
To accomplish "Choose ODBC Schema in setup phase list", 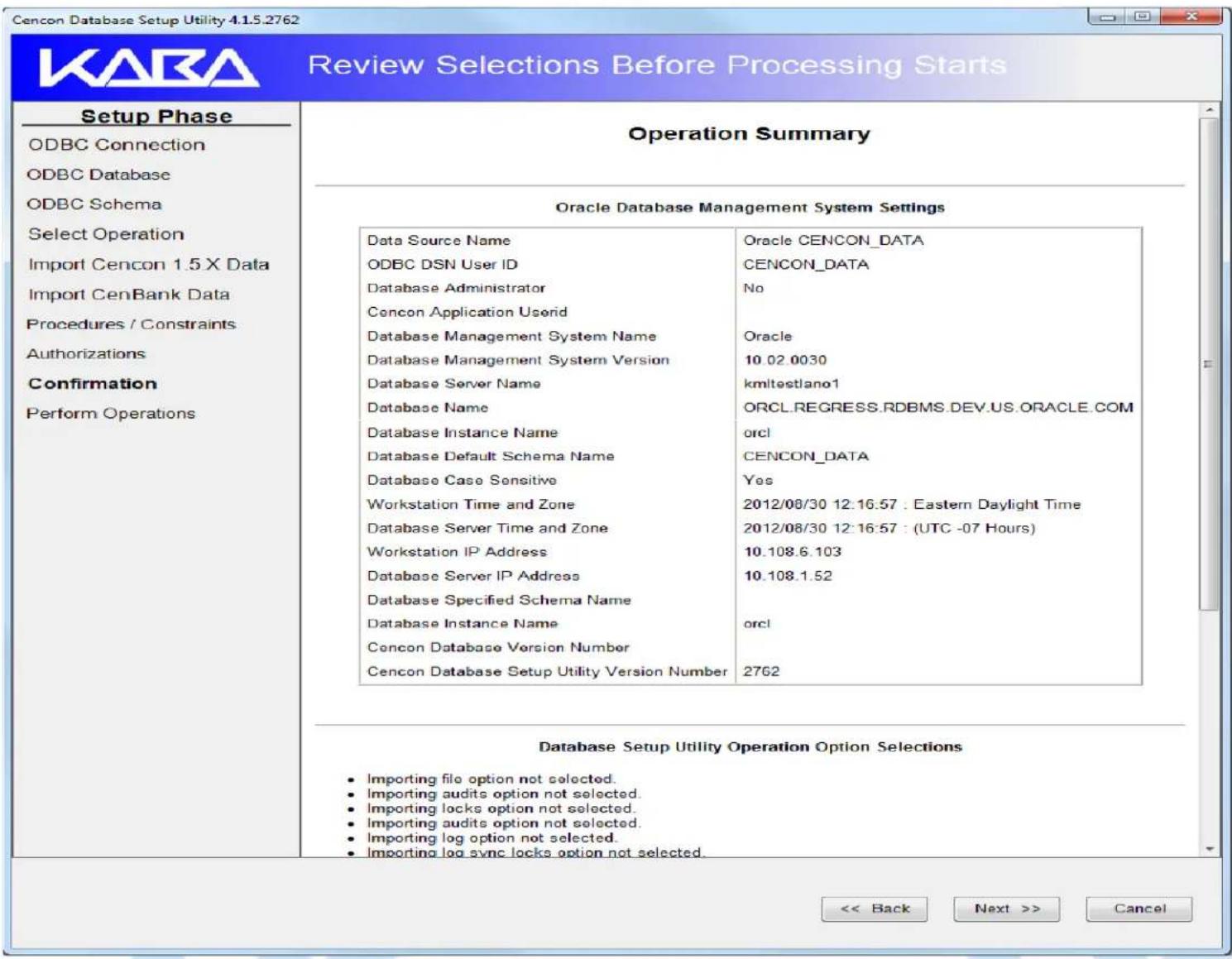I will coord(94,204).
